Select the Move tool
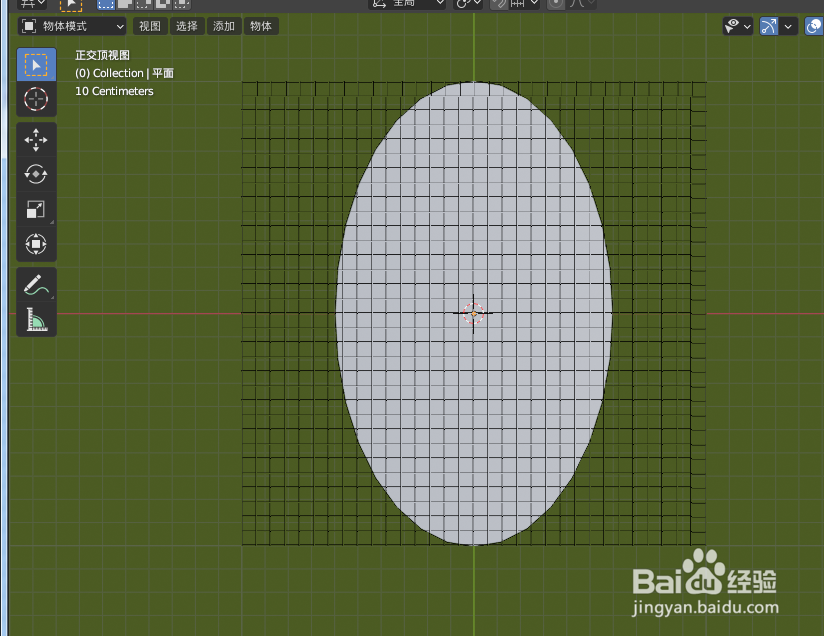This screenshot has width=824, height=636. tap(36, 140)
